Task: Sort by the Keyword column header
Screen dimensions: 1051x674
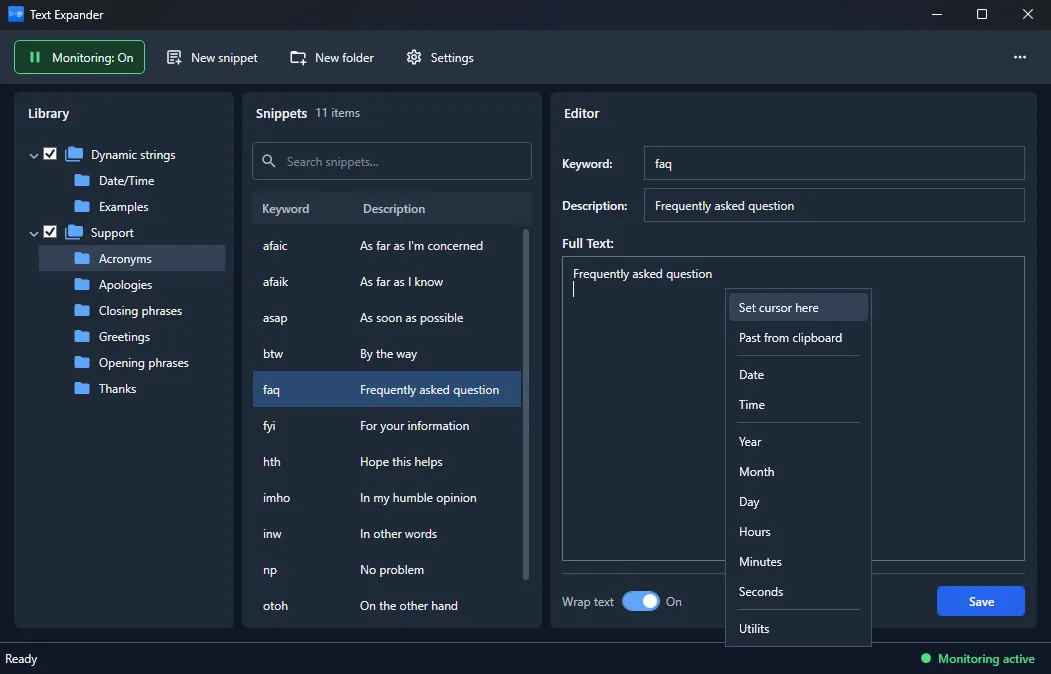Action: point(286,208)
